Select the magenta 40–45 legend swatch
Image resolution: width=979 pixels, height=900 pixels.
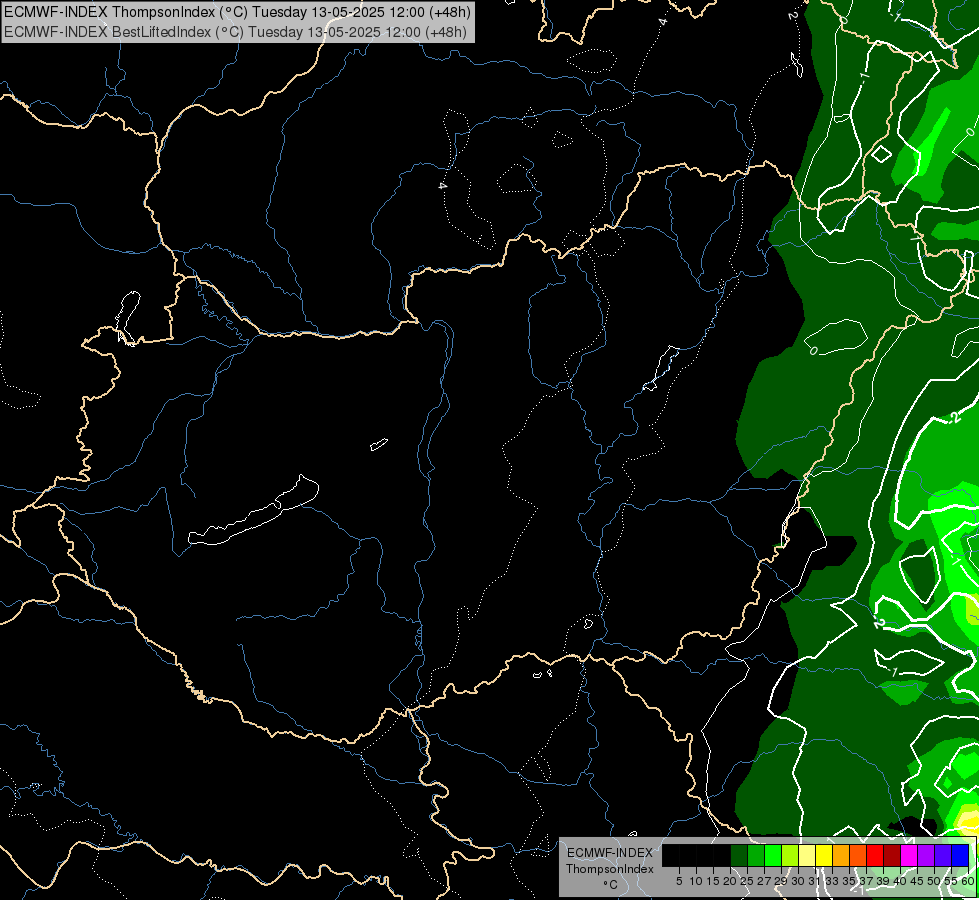click(x=909, y=855)
